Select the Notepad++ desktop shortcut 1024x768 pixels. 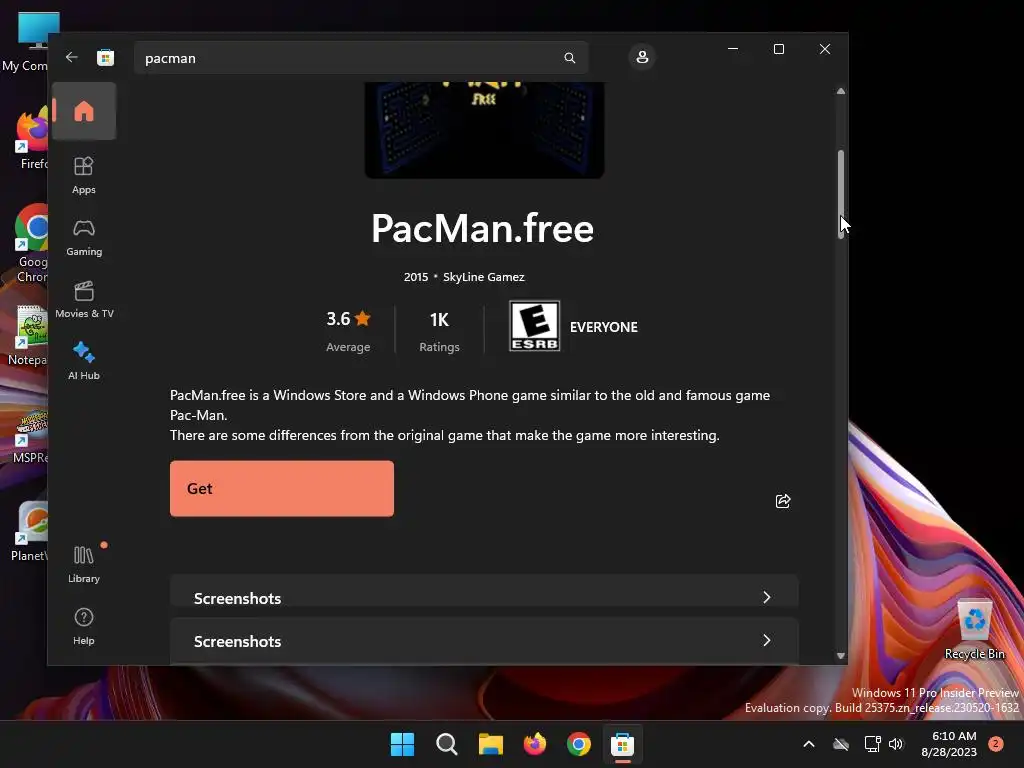click(26, 335)
